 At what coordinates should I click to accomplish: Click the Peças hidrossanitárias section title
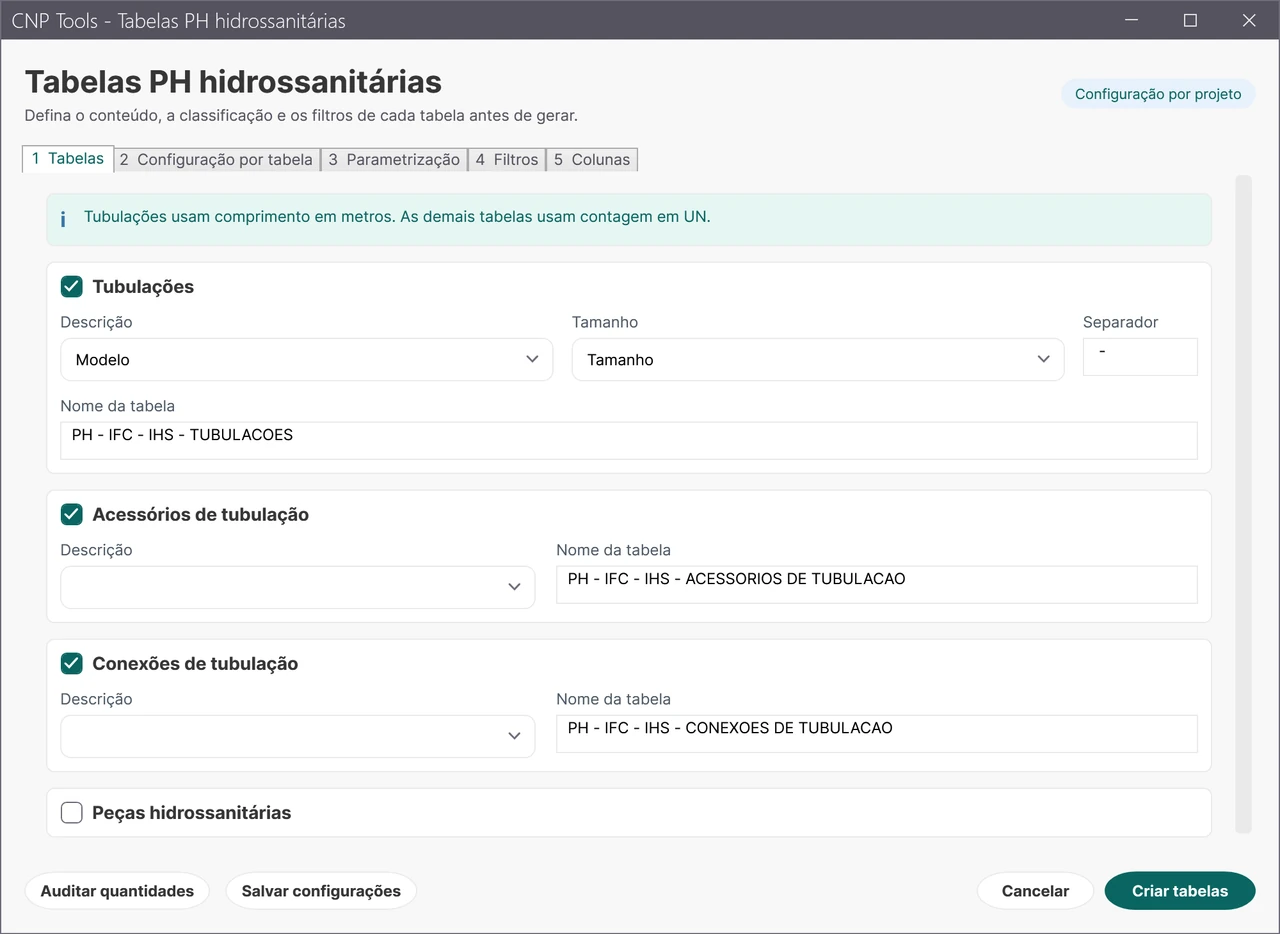click(192, 813)
